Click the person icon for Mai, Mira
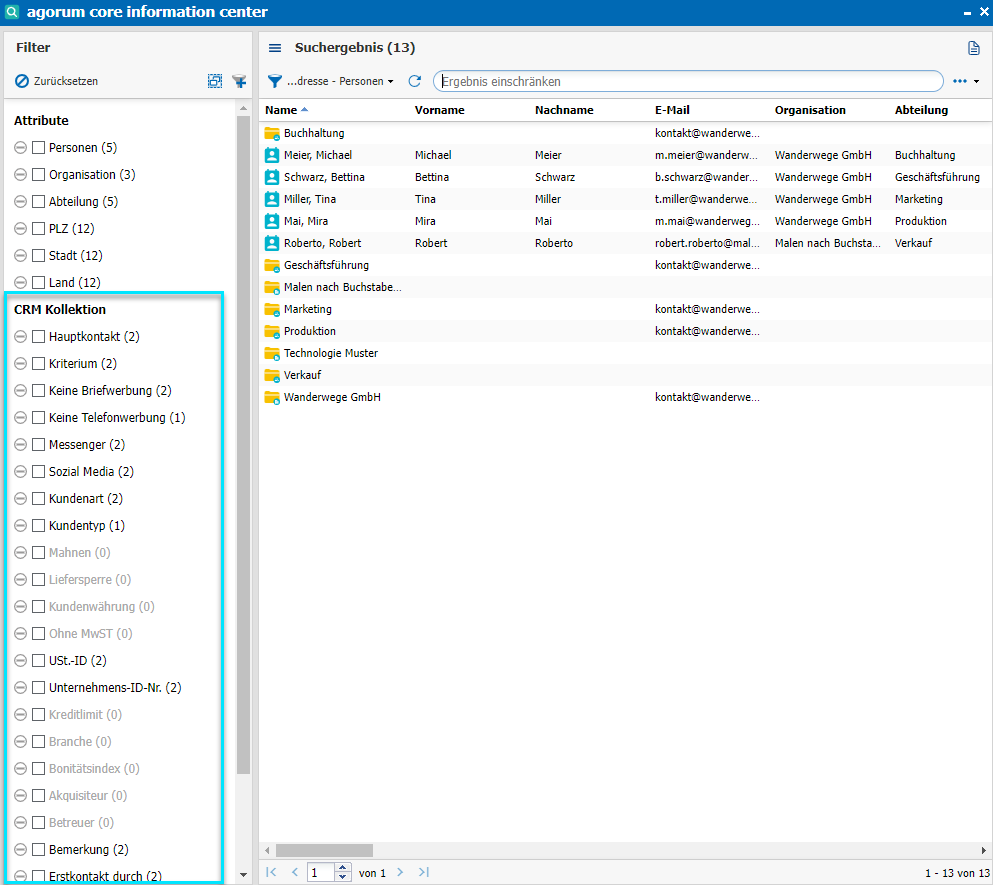 click(x=272, y=221)
